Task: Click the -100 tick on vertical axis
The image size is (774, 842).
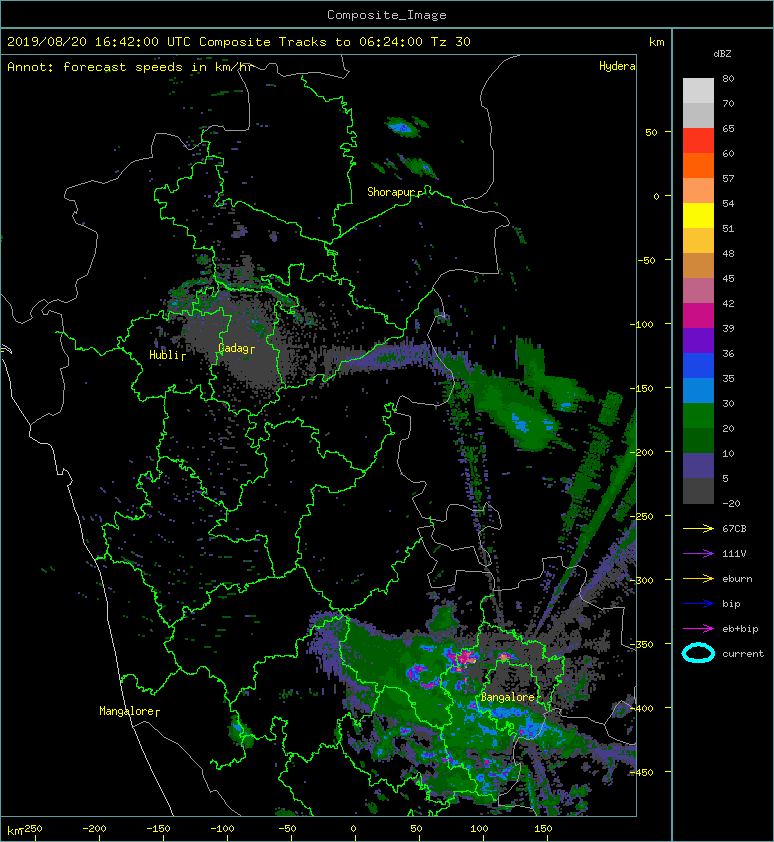Action: (x=641, y=324)
